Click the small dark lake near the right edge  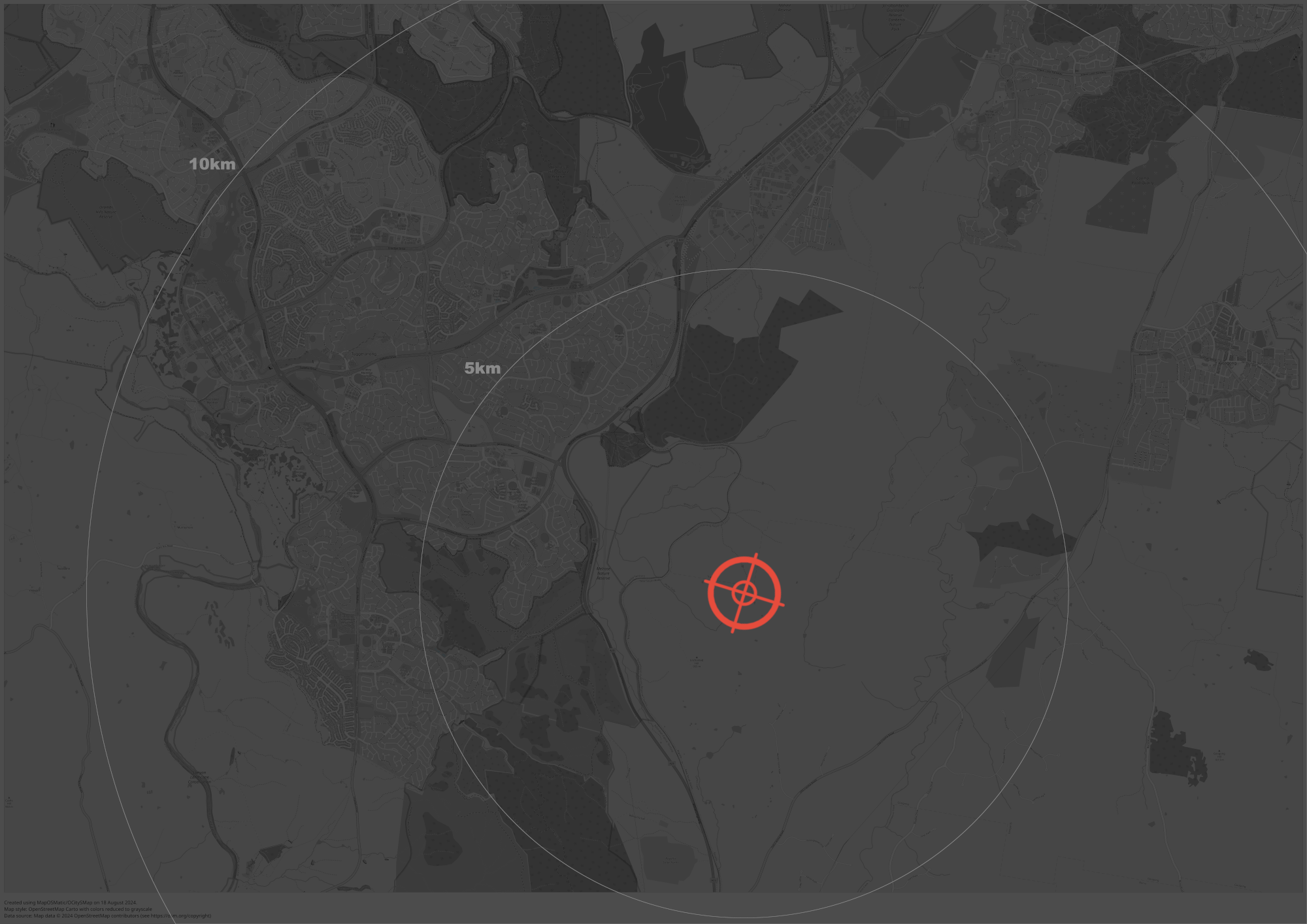(1258, 659)
